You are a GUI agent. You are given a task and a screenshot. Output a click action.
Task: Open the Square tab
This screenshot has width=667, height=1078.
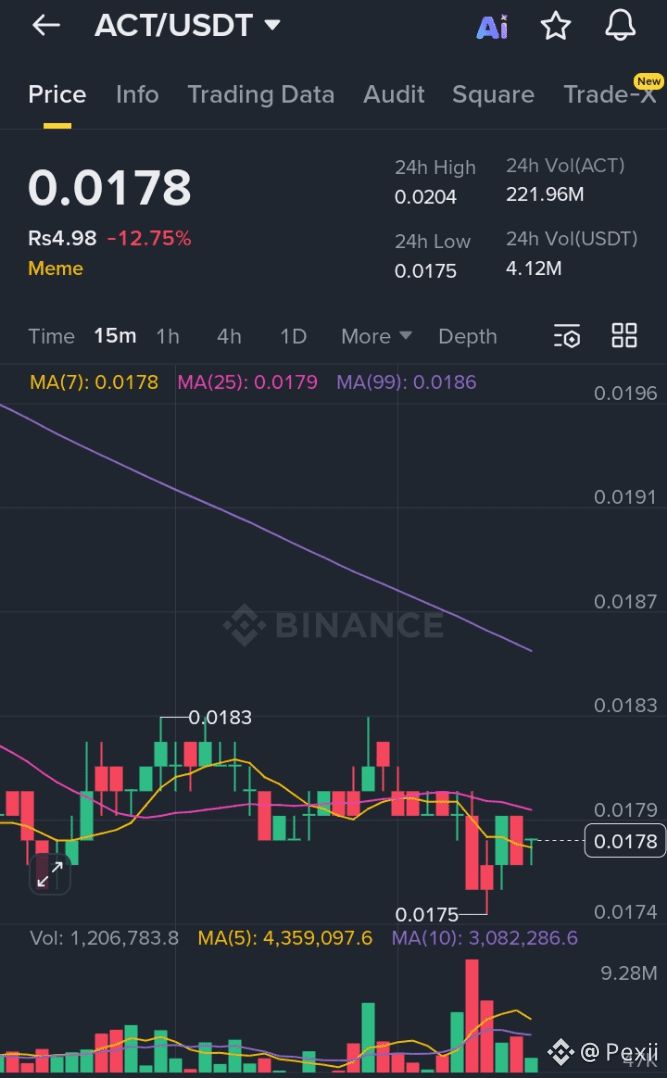493,94
